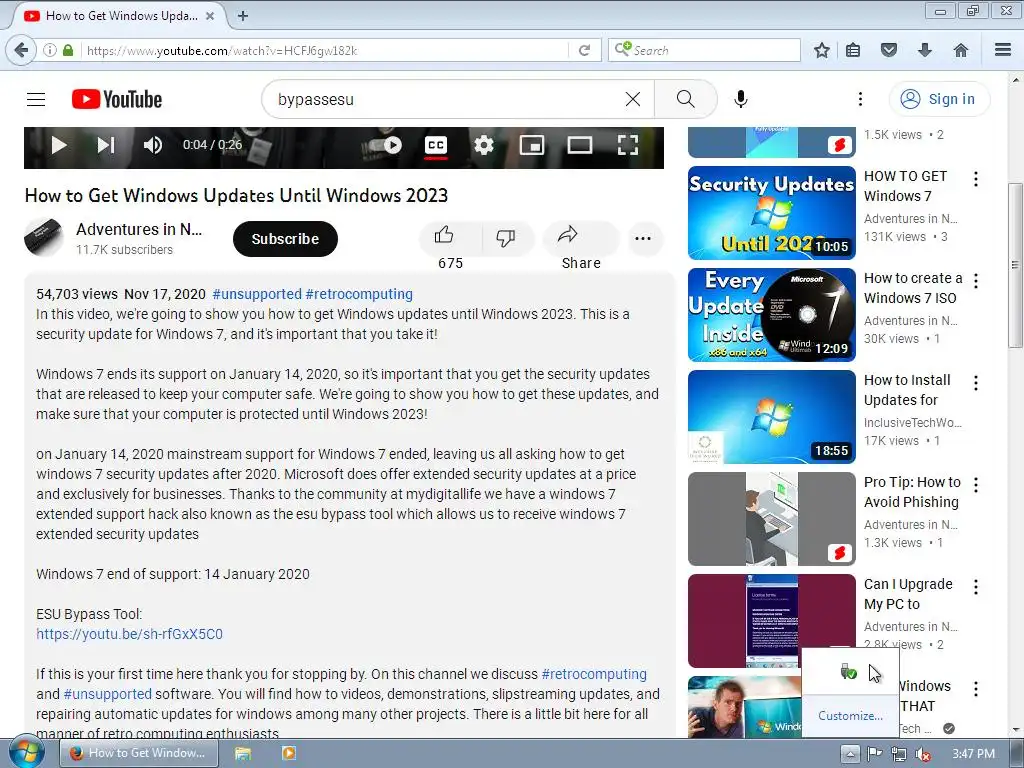
Task: Open the player settings gear
Action: (x=483, y=145)
